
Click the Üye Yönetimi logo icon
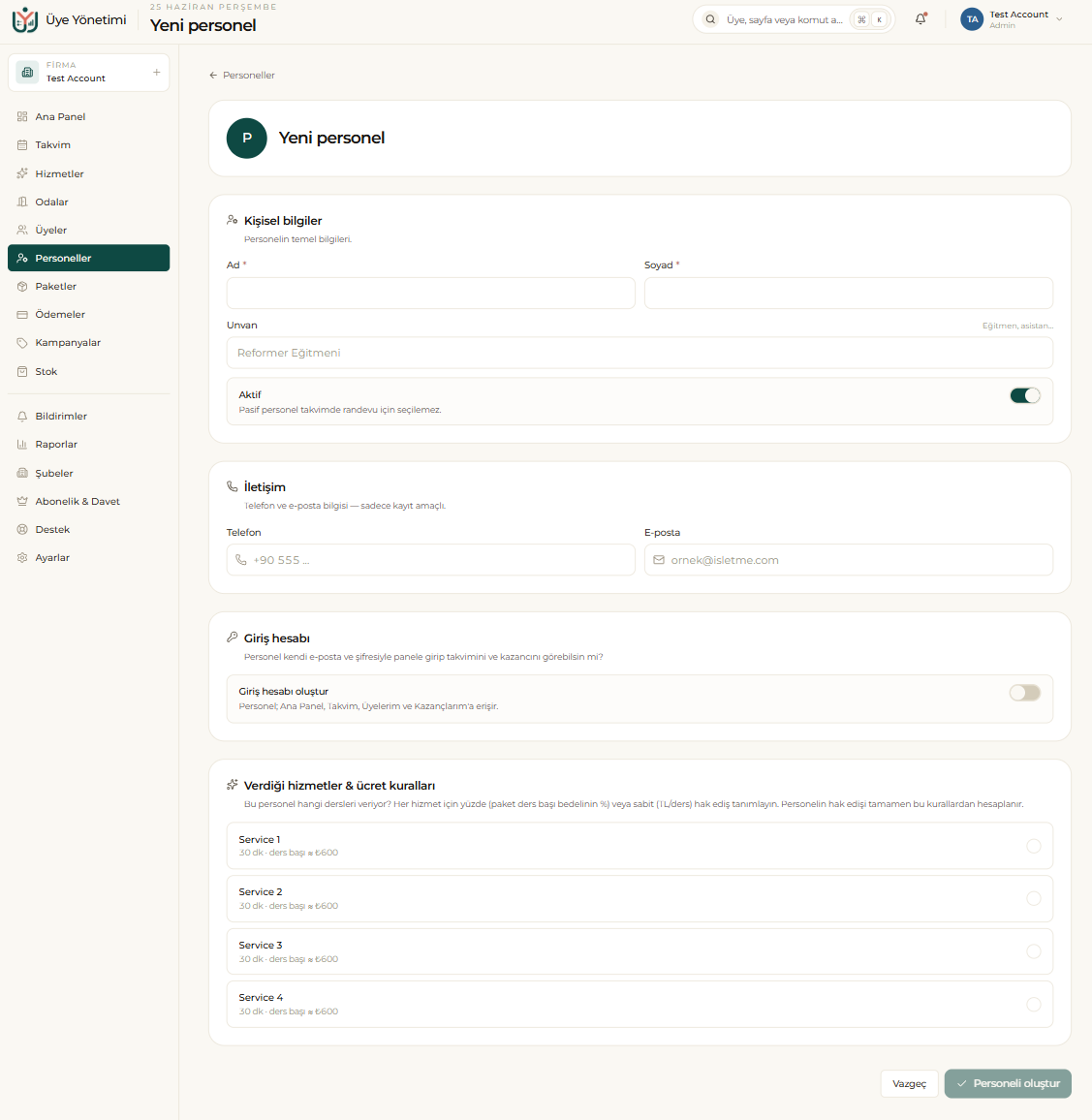[x=25, y=19]
